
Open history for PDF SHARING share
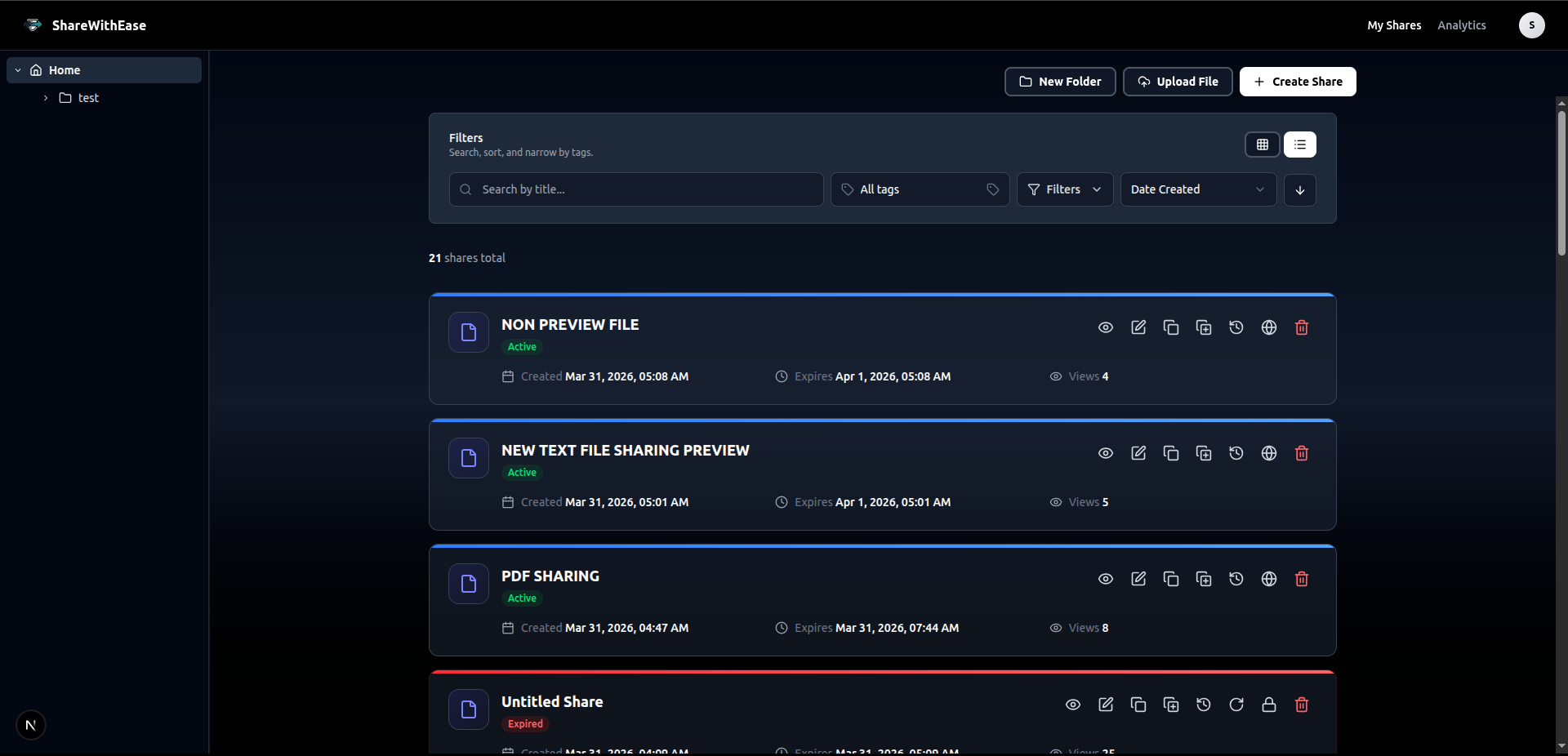[x=1236, y=579]
